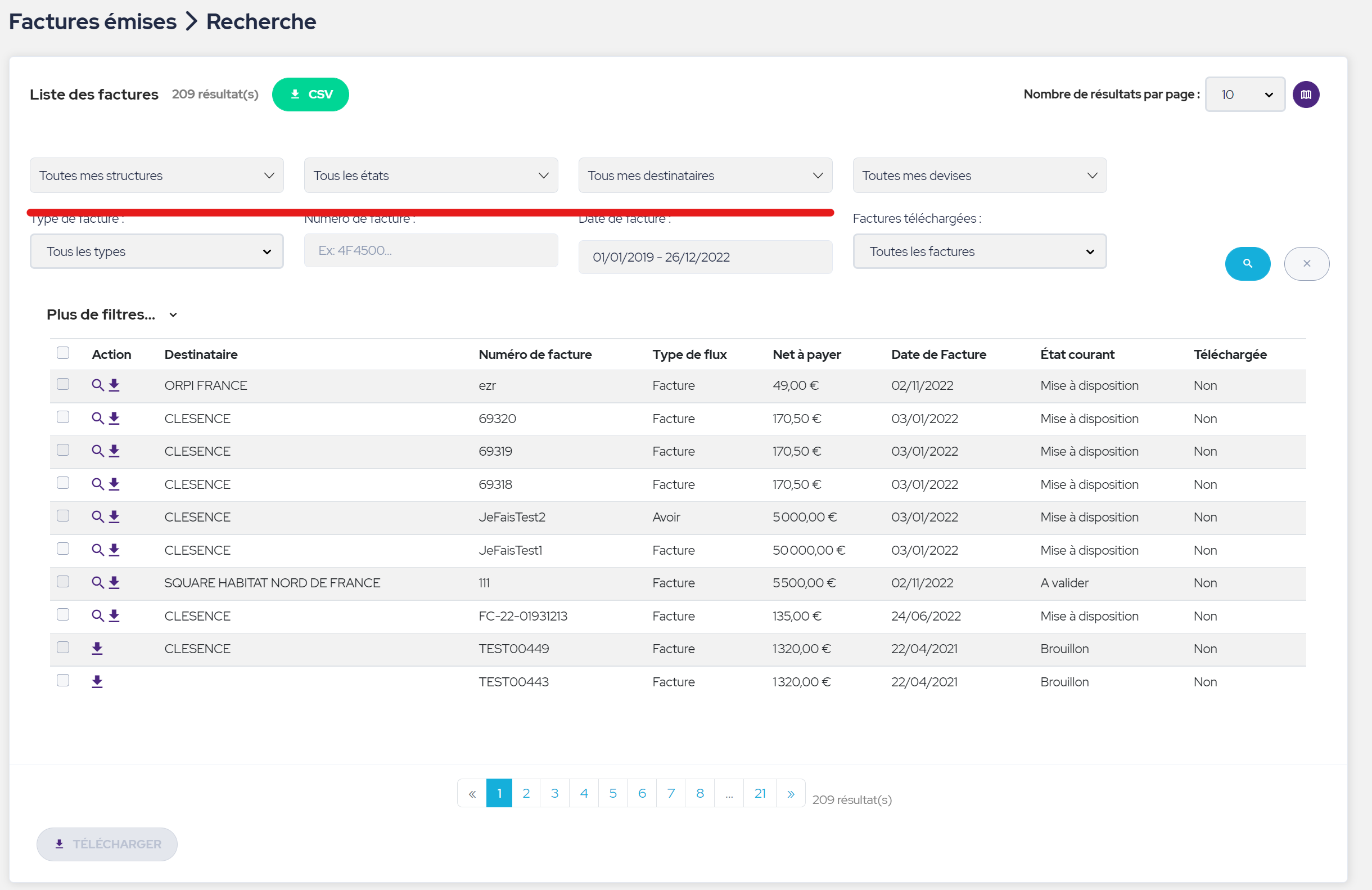Download invoice 69320 via row icon
Viewport: 1372px width, 890px height.
point(114,418)
